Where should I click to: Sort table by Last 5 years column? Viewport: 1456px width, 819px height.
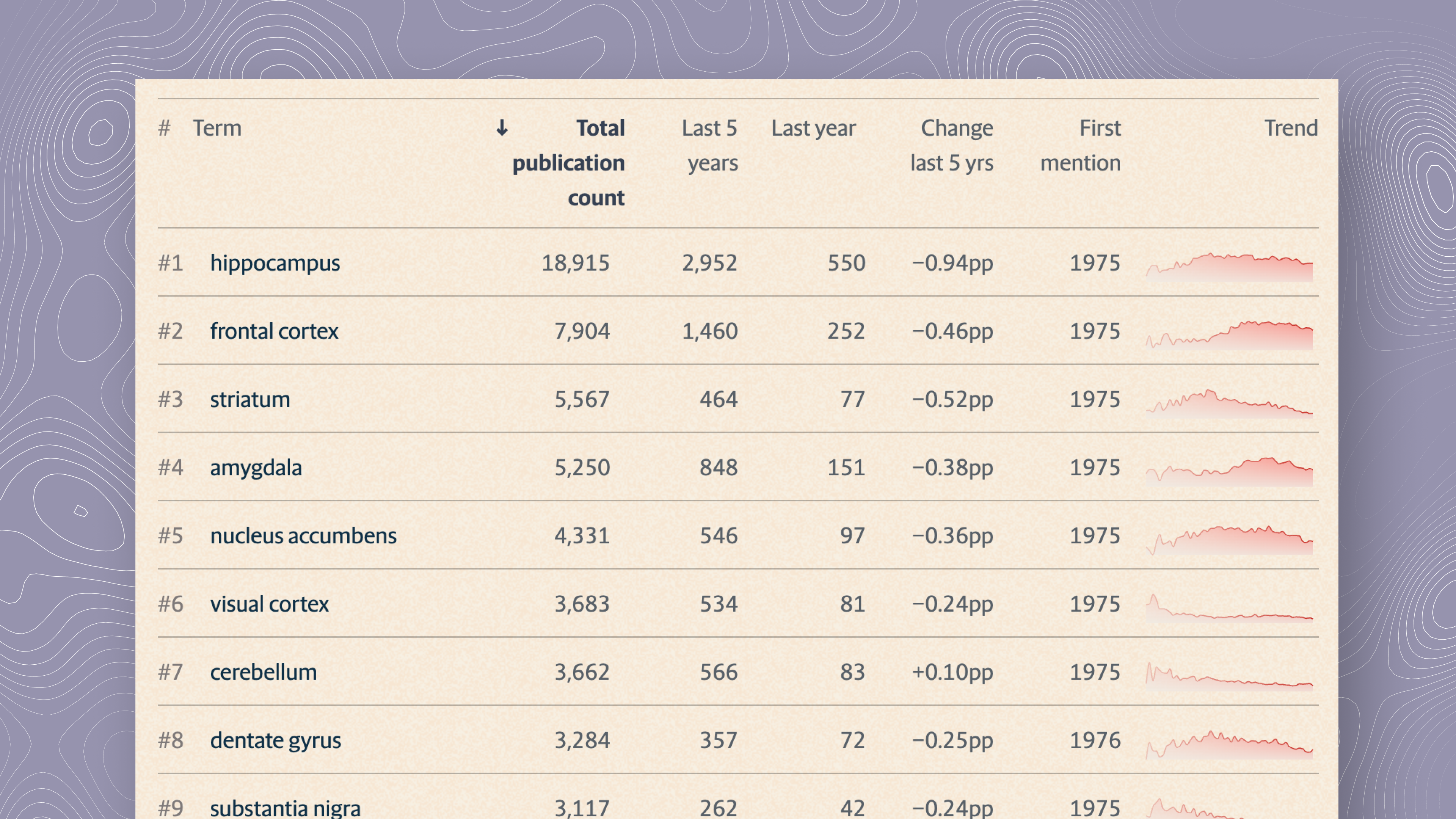(x=710, y=145)
